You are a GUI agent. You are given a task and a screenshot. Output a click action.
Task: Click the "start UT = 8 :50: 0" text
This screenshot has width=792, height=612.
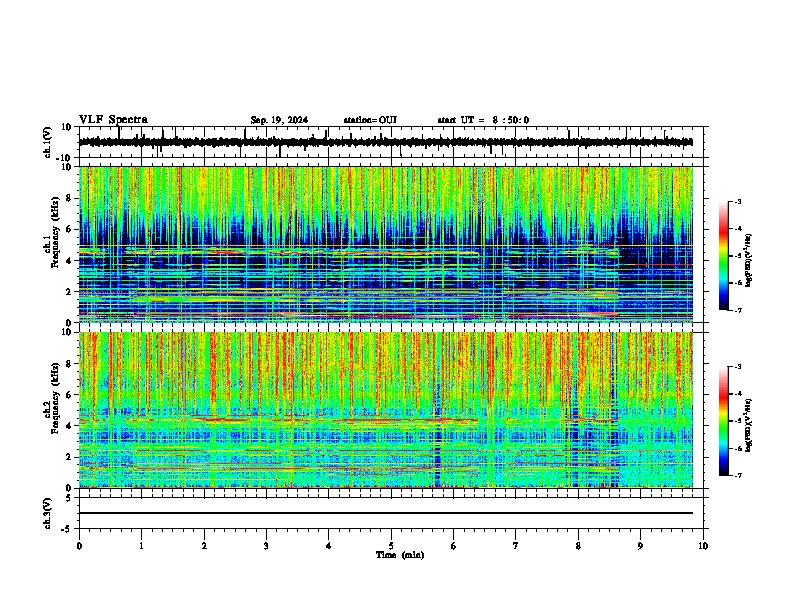[483, 120]
